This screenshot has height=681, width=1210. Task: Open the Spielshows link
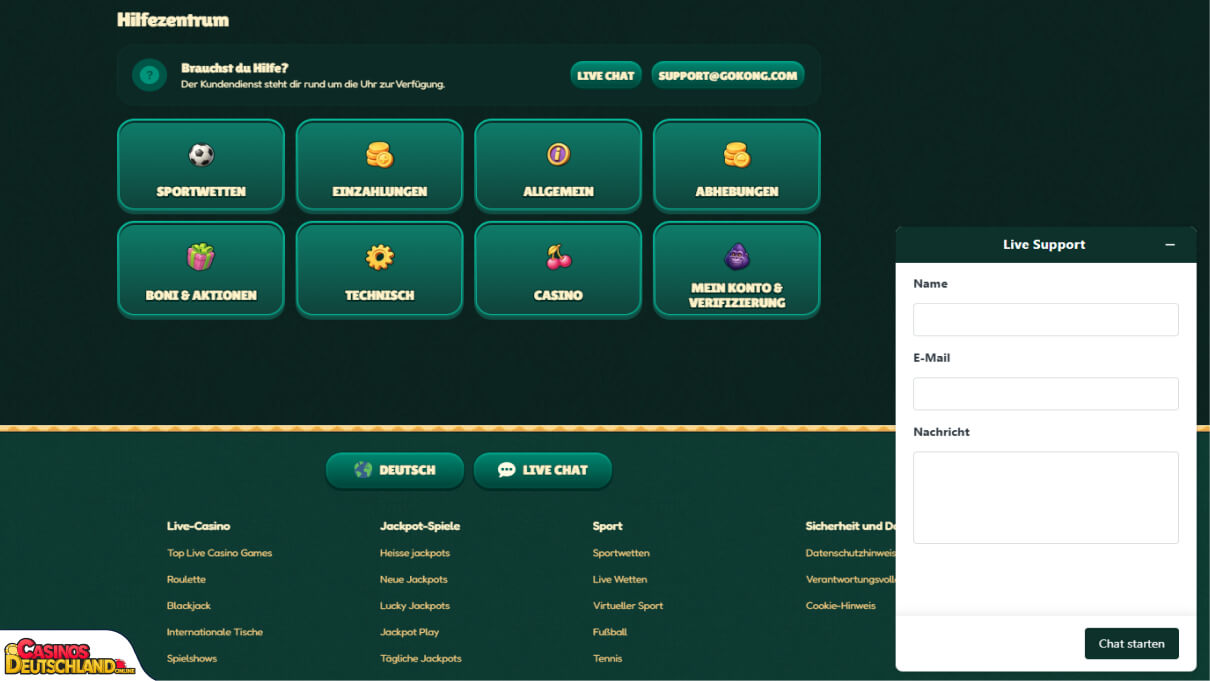click(192, 659)
